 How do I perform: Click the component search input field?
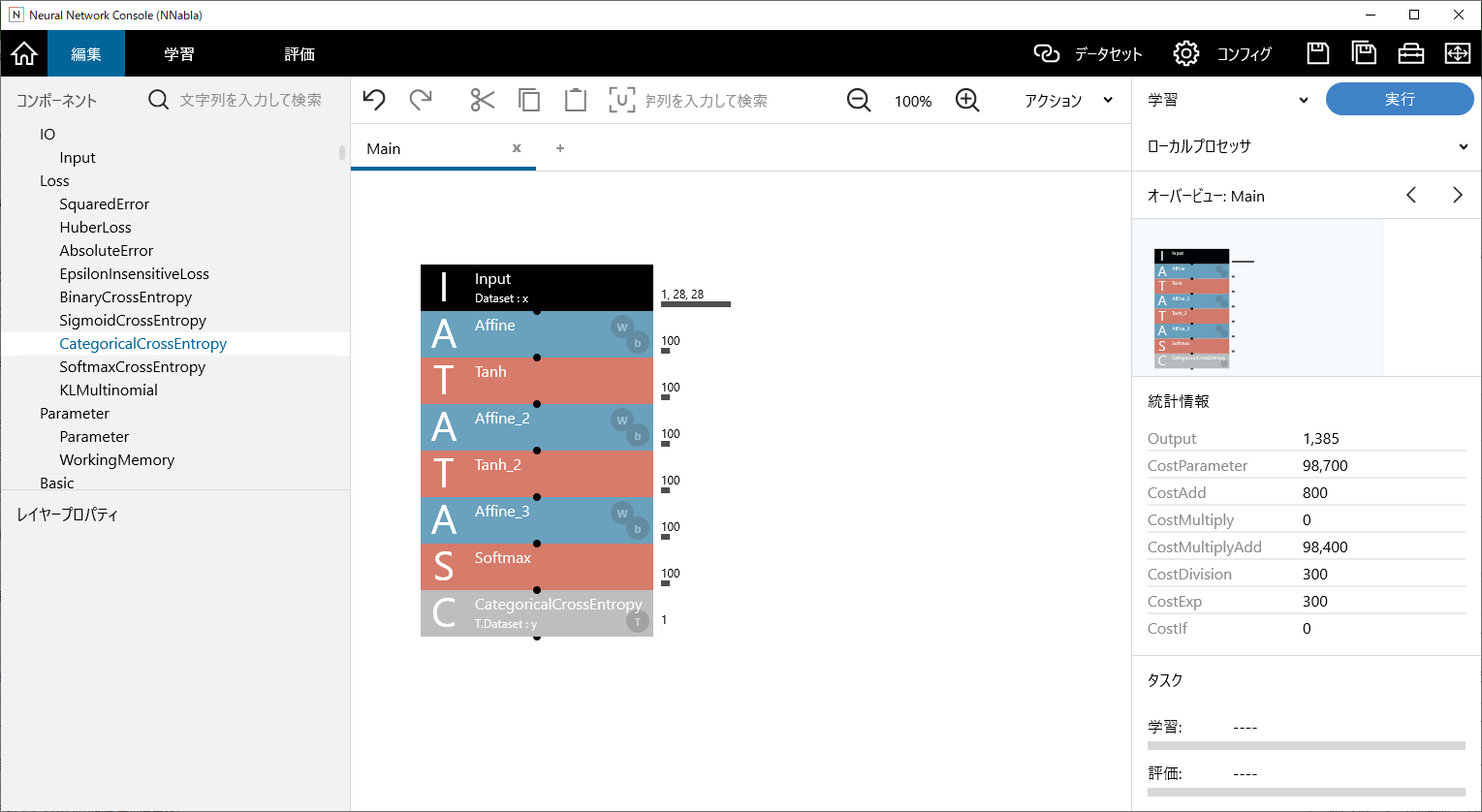click(251, 100)
